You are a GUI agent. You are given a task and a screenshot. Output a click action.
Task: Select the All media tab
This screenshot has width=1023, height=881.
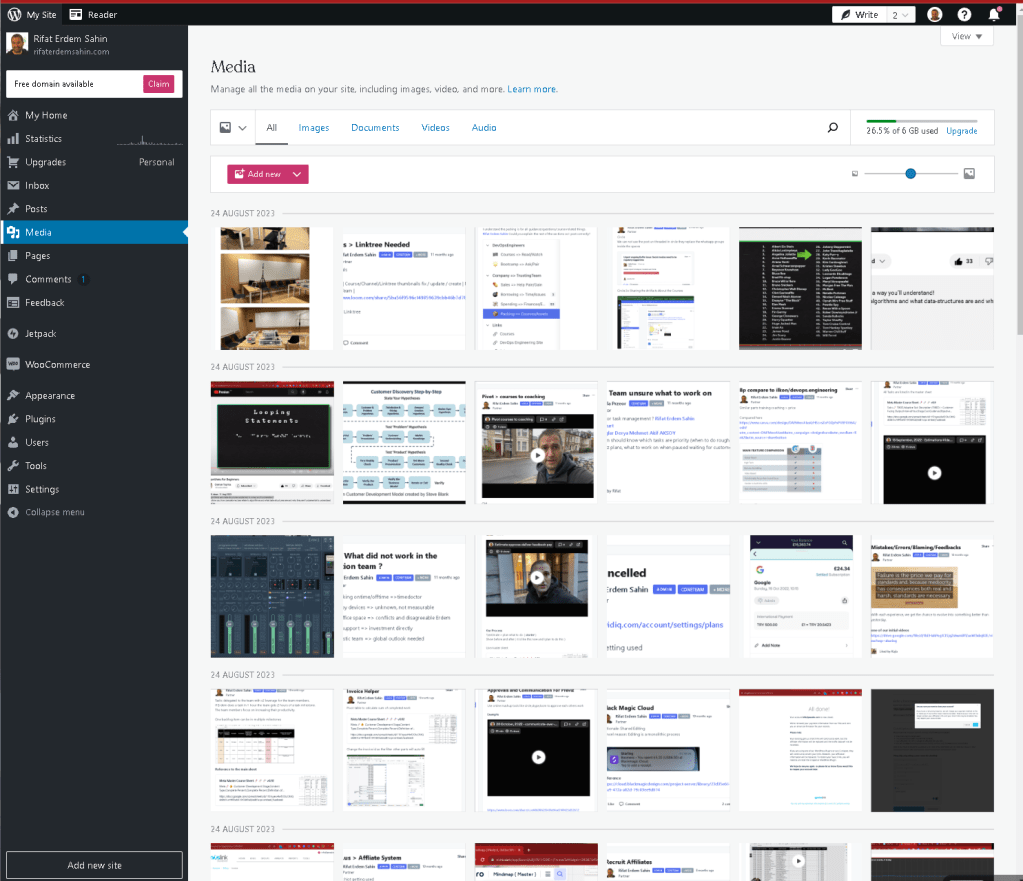coord(271,128)
